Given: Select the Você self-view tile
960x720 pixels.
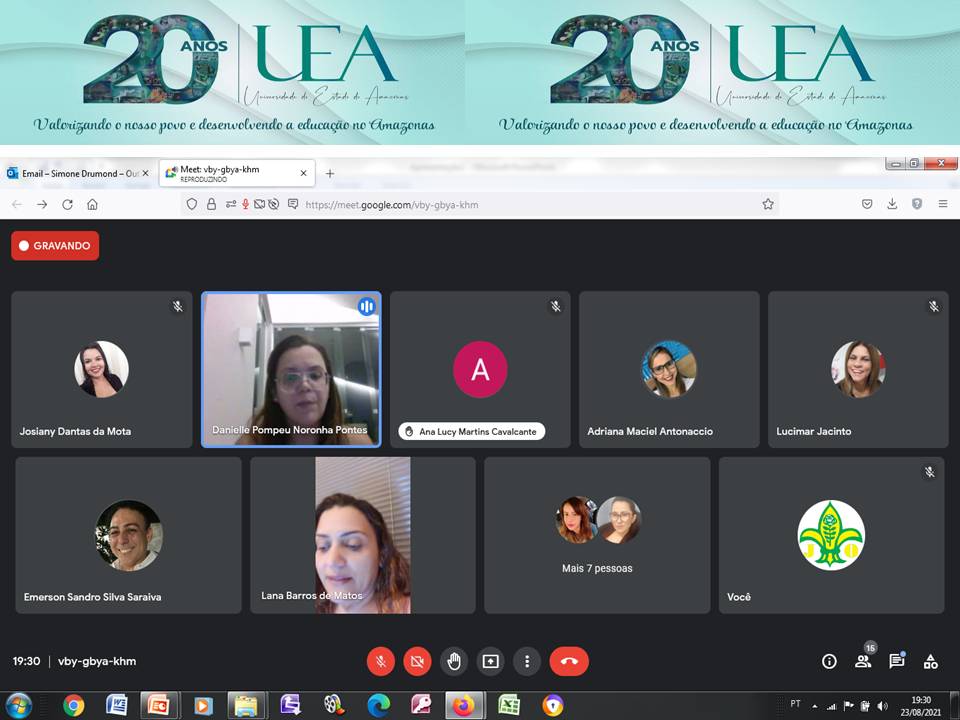Looking at the screenshot, I should 831,535.
